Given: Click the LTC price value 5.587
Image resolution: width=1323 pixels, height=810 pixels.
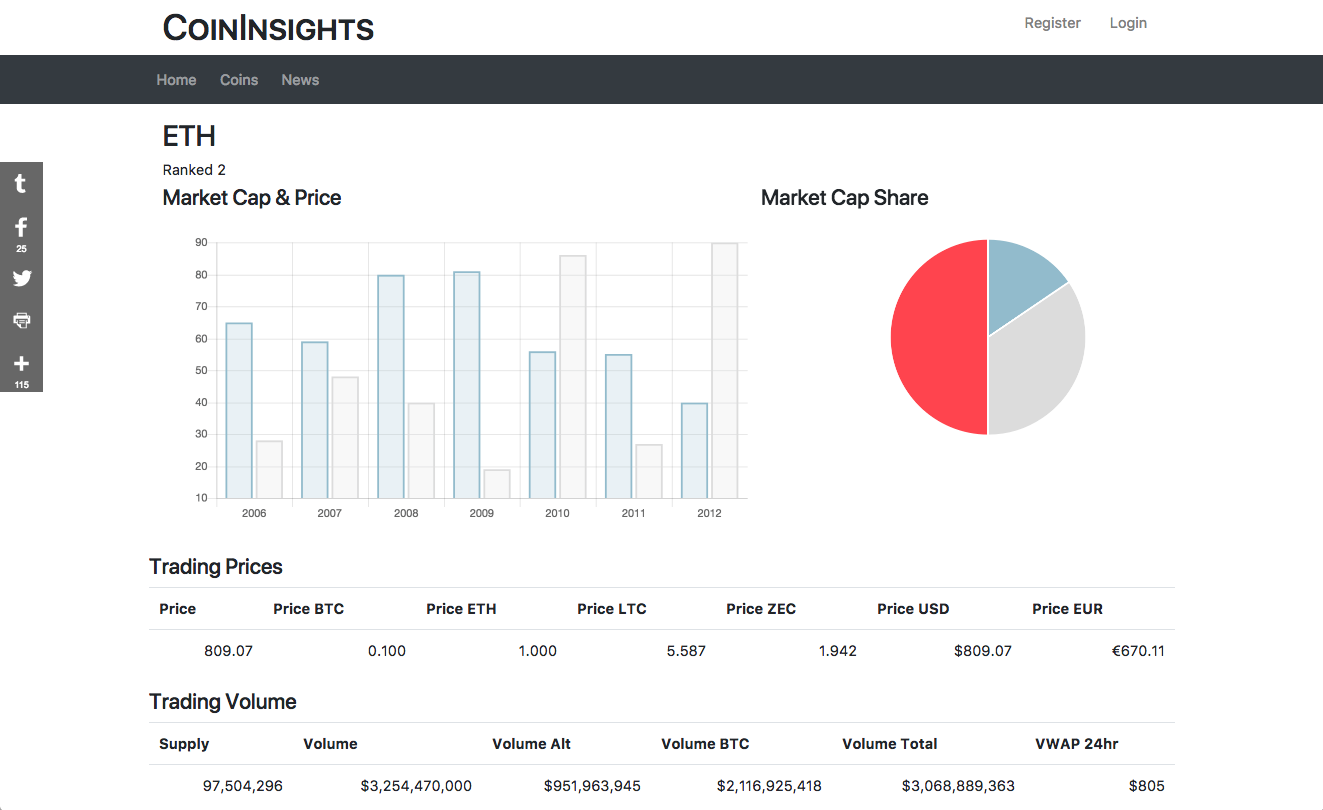Looking at the screenshot, I should [x=686, y=651].
